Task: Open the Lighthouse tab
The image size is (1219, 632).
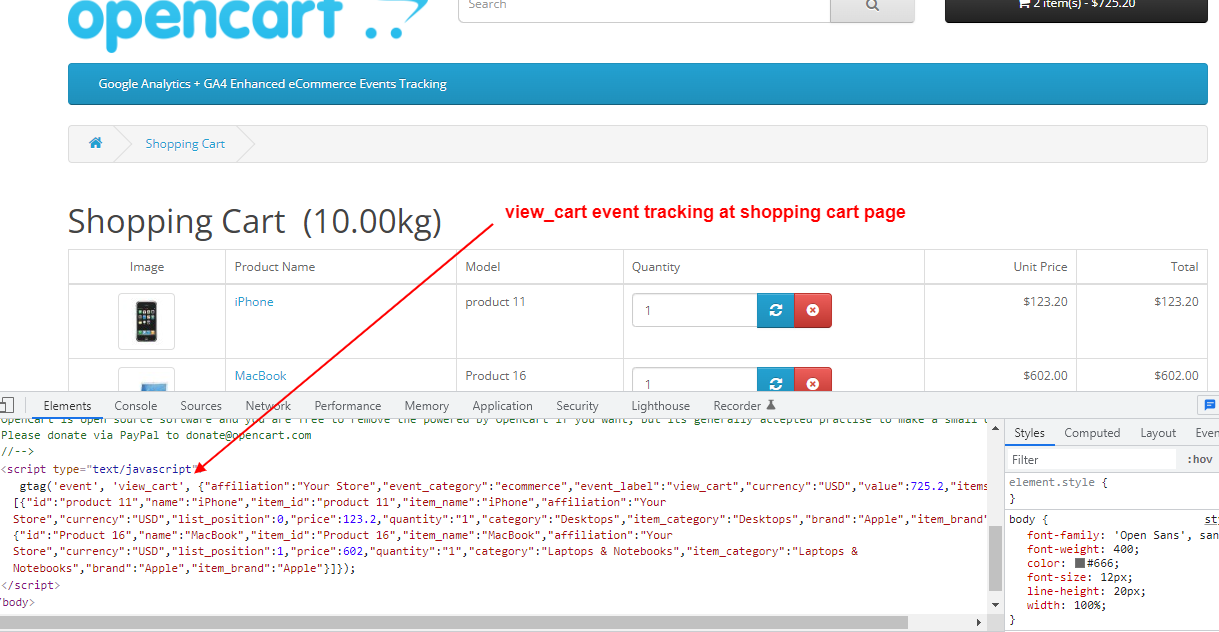Action: coord(660,406)
